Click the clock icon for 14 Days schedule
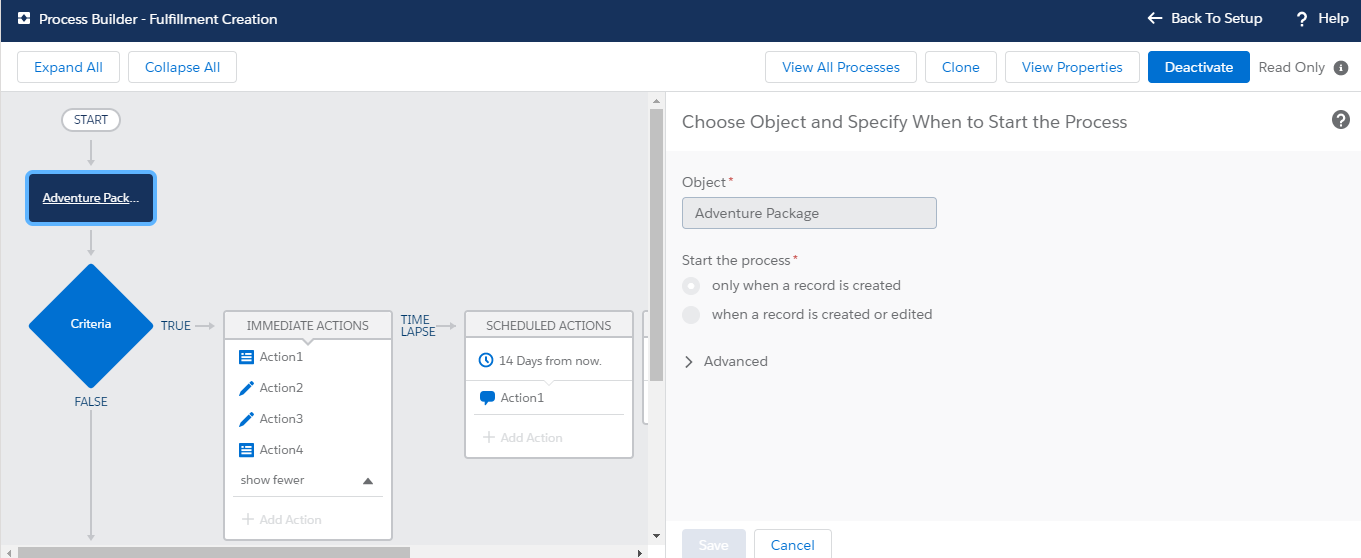This screenshot has width=1361, height=558. coord(486,360)
